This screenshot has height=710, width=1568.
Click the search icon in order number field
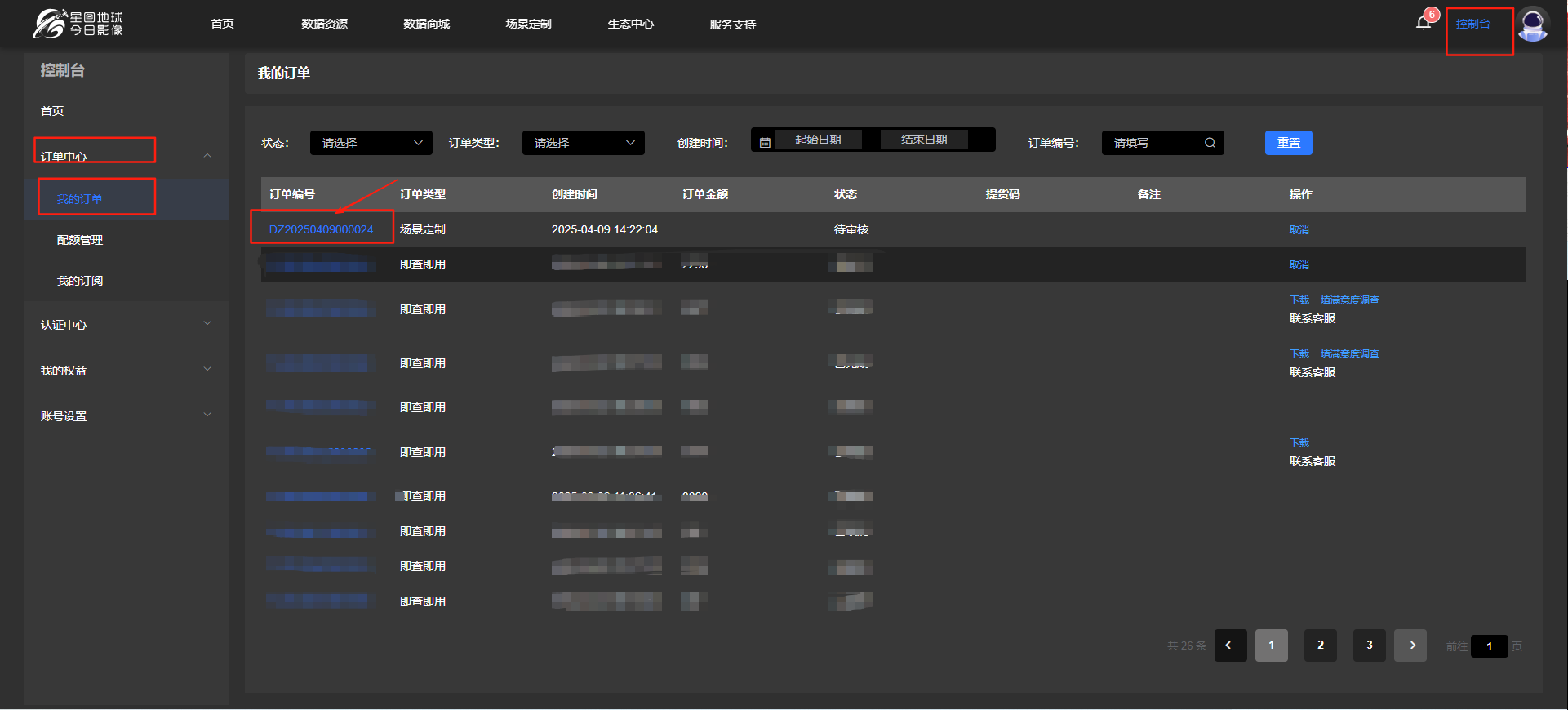pos(1210,143)
